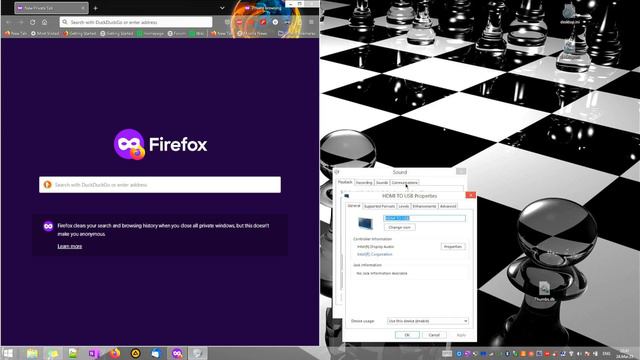Screen dimensions: 640x360
Task: Open the Windows Start button
Action: 8,353
